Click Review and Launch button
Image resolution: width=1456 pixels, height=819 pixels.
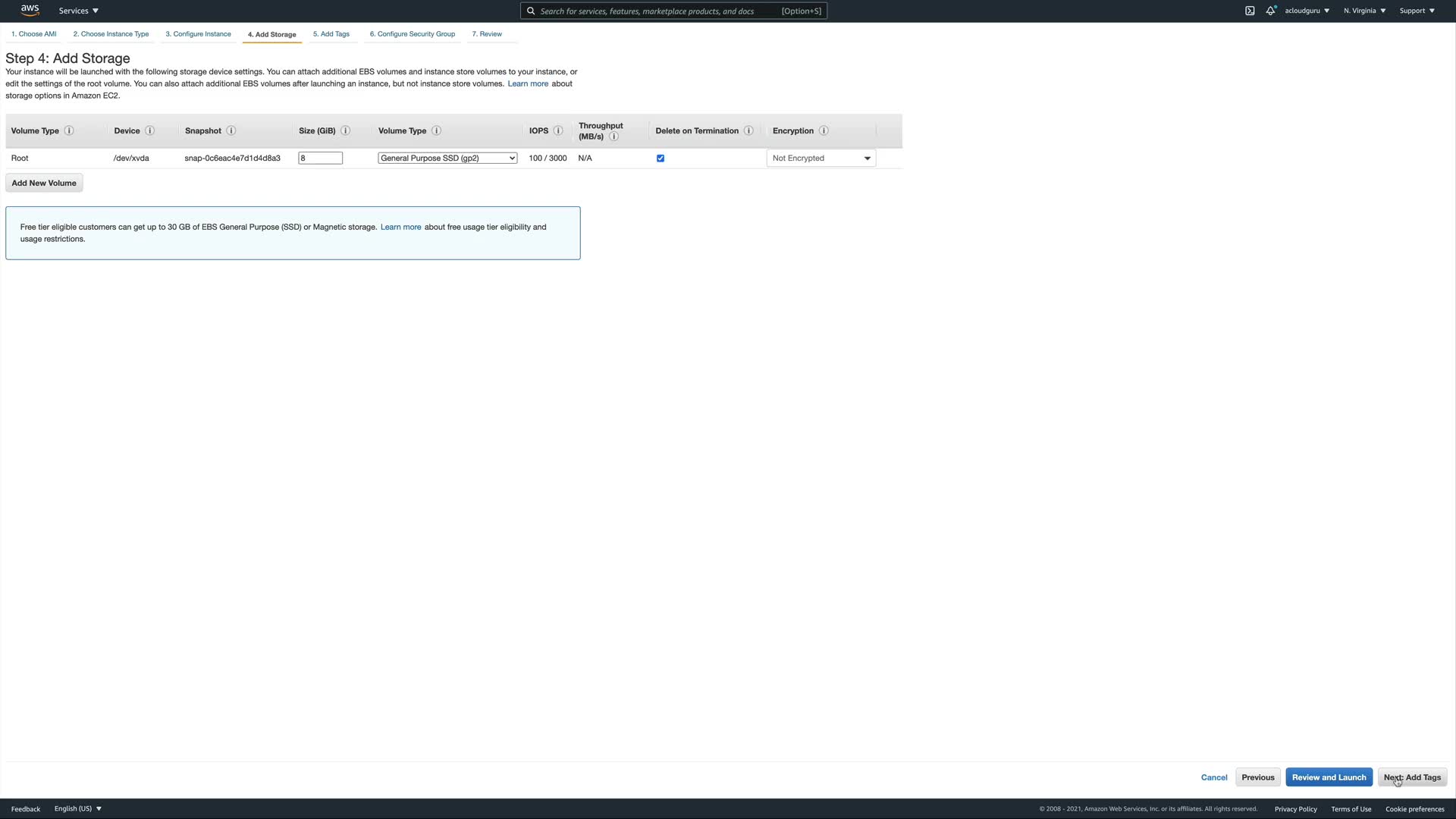(x=1329, y=777)
